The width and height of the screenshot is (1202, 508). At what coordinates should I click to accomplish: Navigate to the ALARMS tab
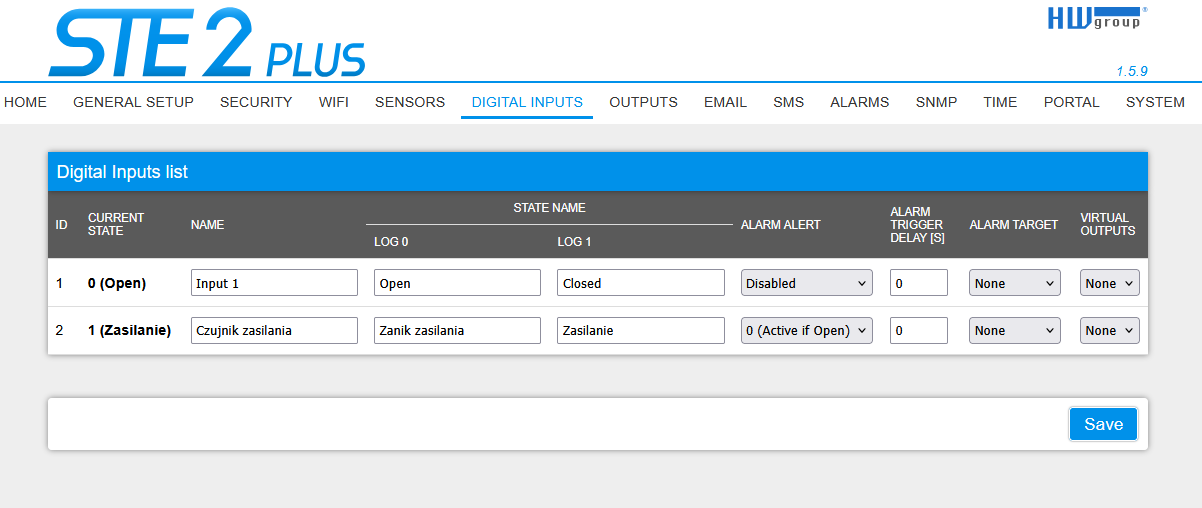(859, 102)
